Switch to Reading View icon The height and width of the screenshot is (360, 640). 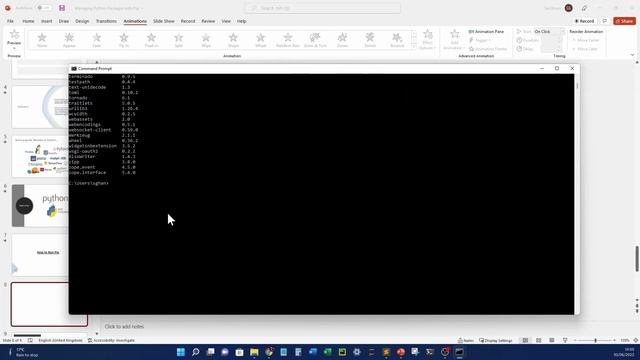point(551,340)
